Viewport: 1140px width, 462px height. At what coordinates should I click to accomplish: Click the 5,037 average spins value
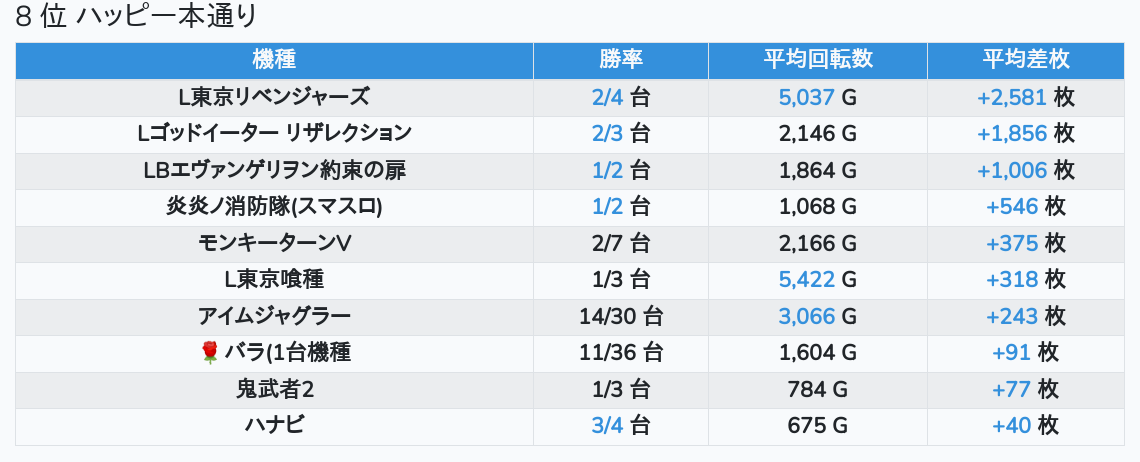coord(806,97)
